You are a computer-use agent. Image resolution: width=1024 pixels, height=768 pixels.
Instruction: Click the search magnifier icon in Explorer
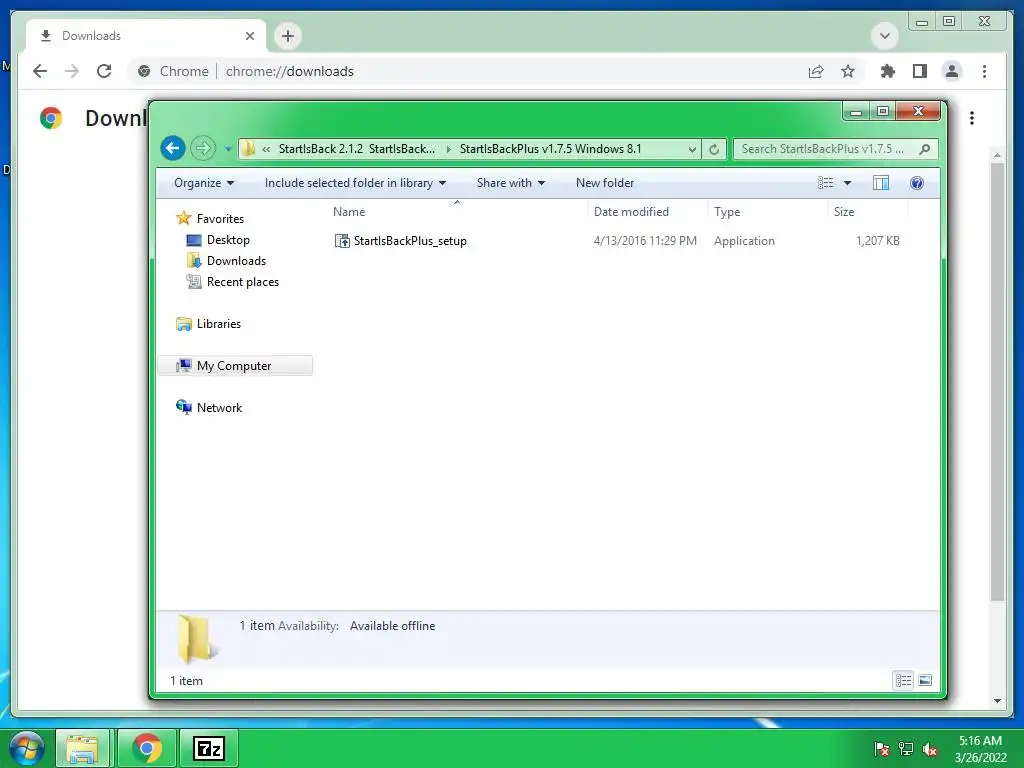(925, 149)
